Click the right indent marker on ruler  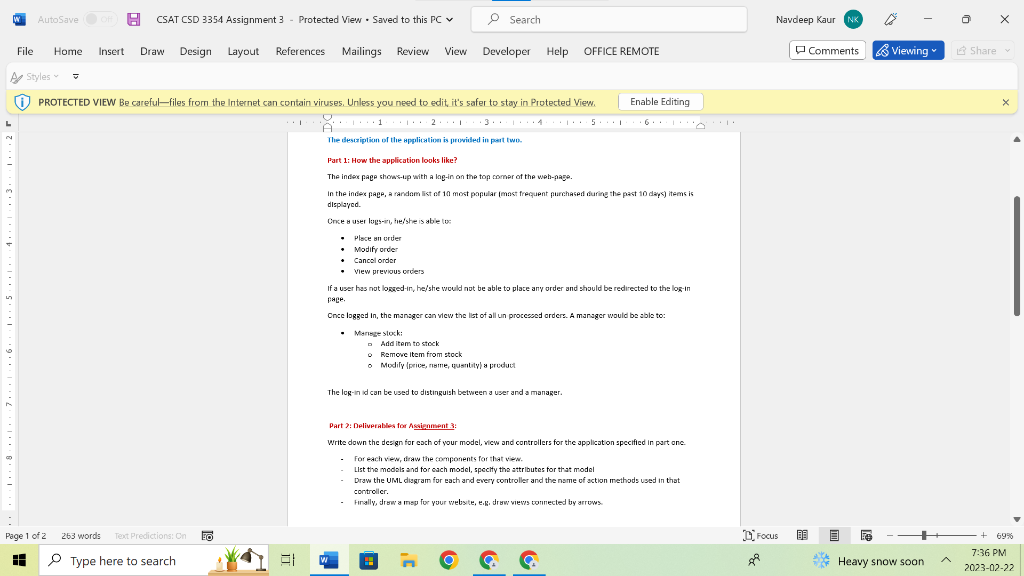[700, 125]
